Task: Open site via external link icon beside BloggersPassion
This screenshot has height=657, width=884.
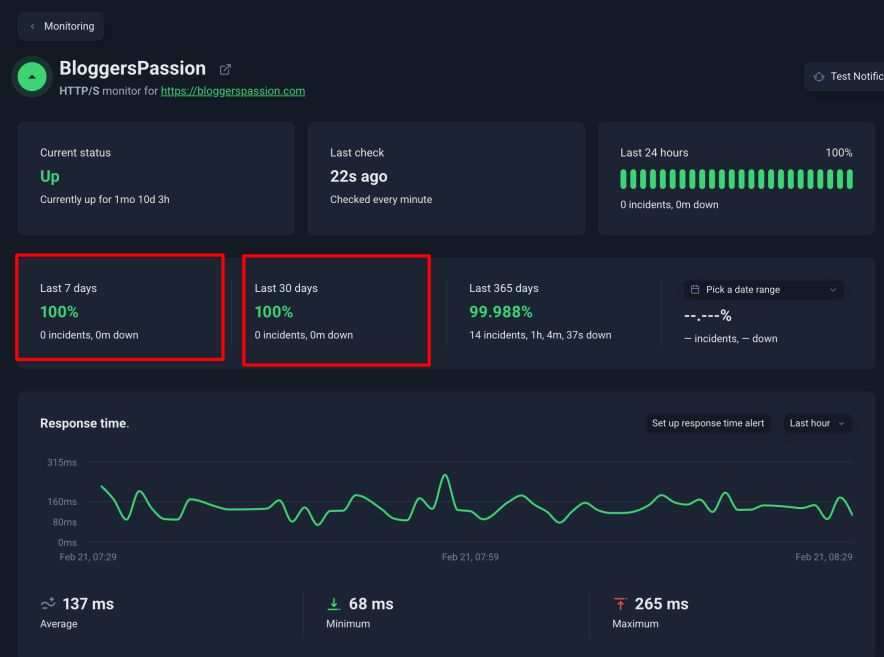Action: pyautogui.click(x=224, y=68)
